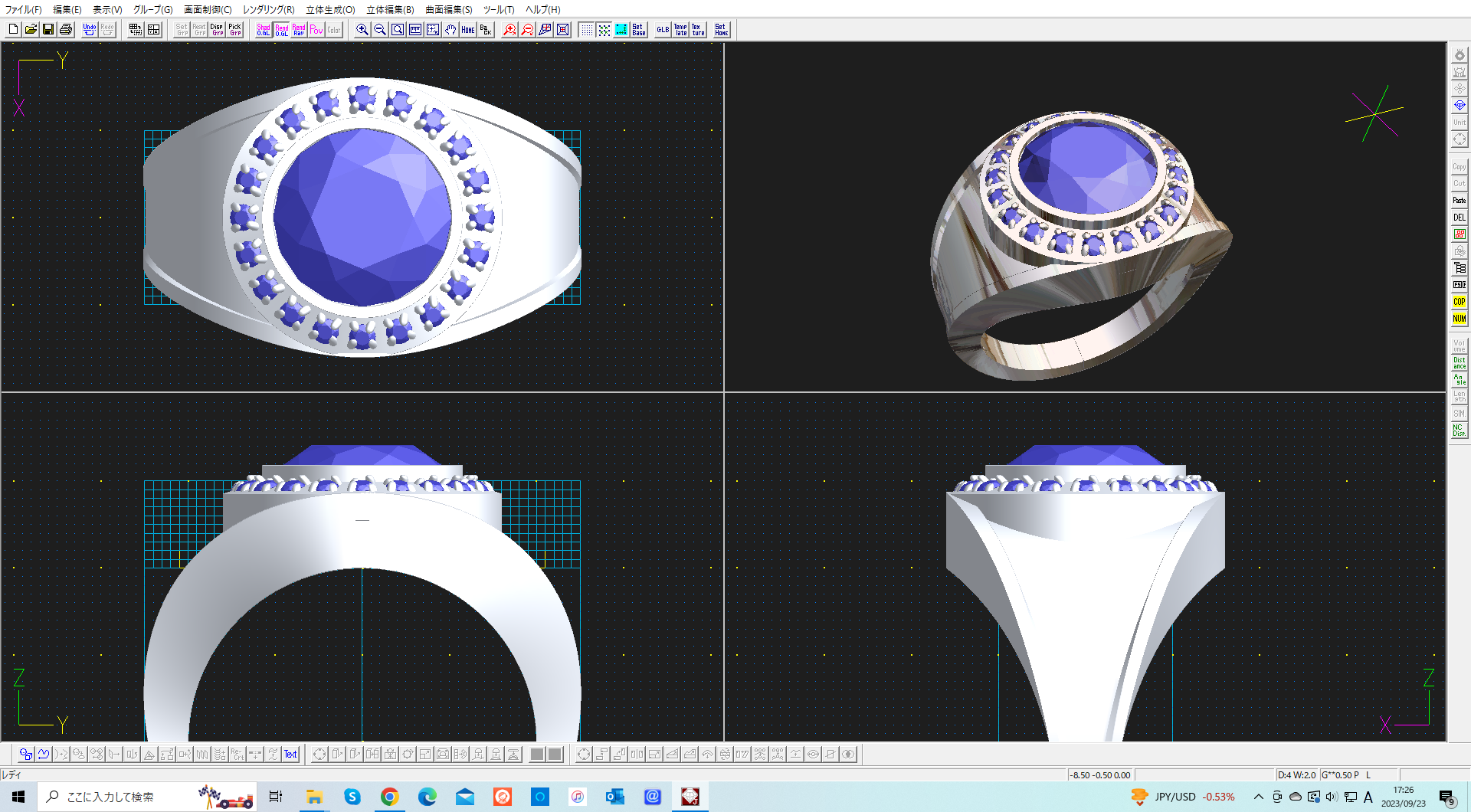This screenshot has height=812, width=1471.
Task: Select the pan hand tool
Action: pos(450,29)
